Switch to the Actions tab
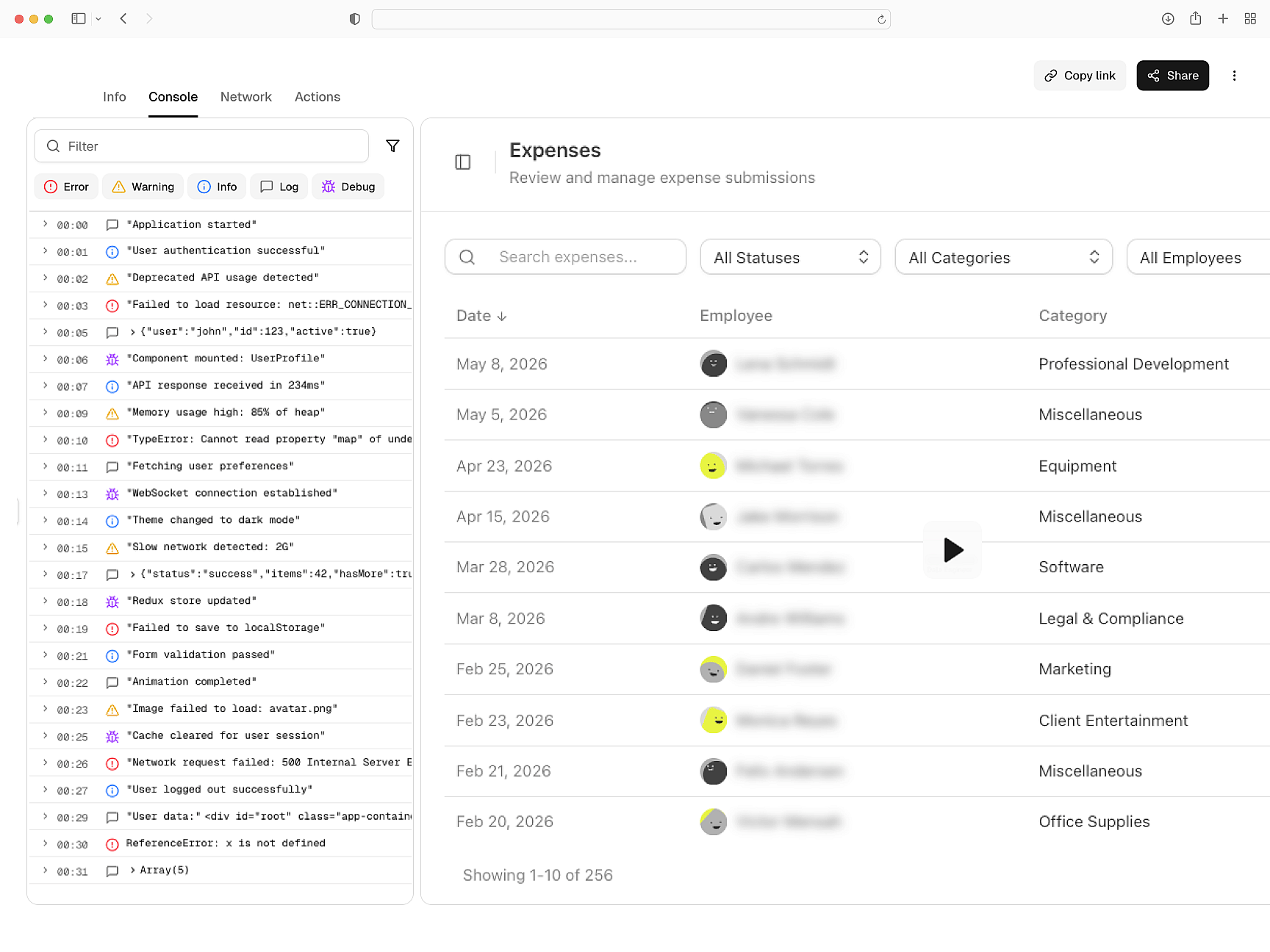1270x952 pixels. click(317, 96)
